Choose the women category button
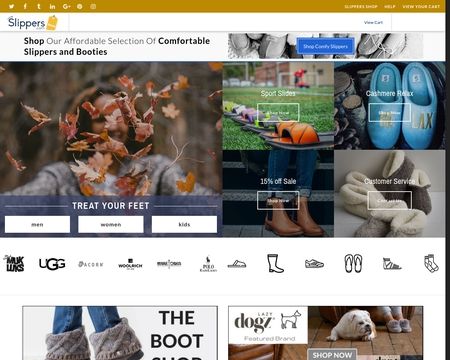450x360 pixels. click(111, 224)
